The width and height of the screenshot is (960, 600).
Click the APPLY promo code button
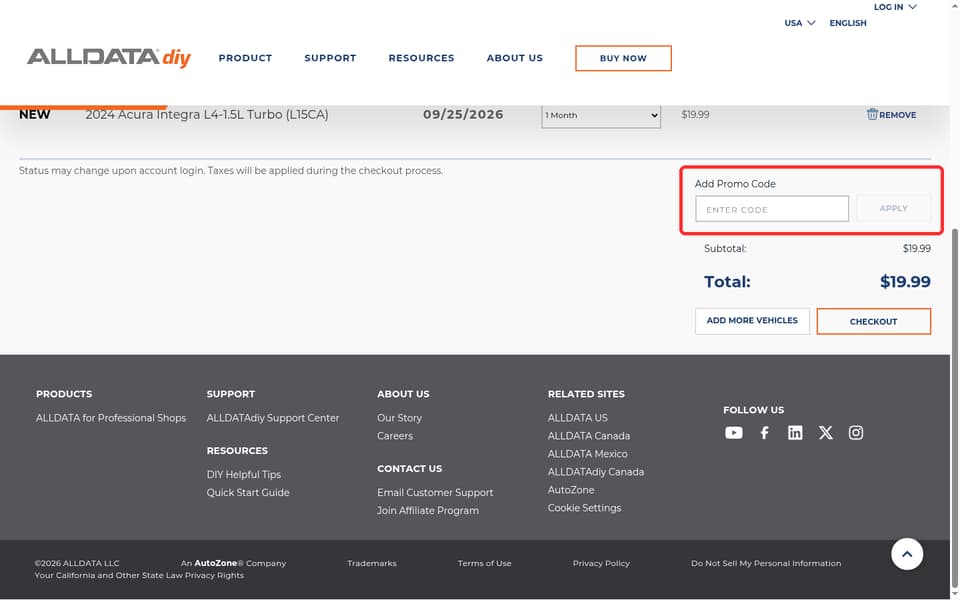click(893, 208)
